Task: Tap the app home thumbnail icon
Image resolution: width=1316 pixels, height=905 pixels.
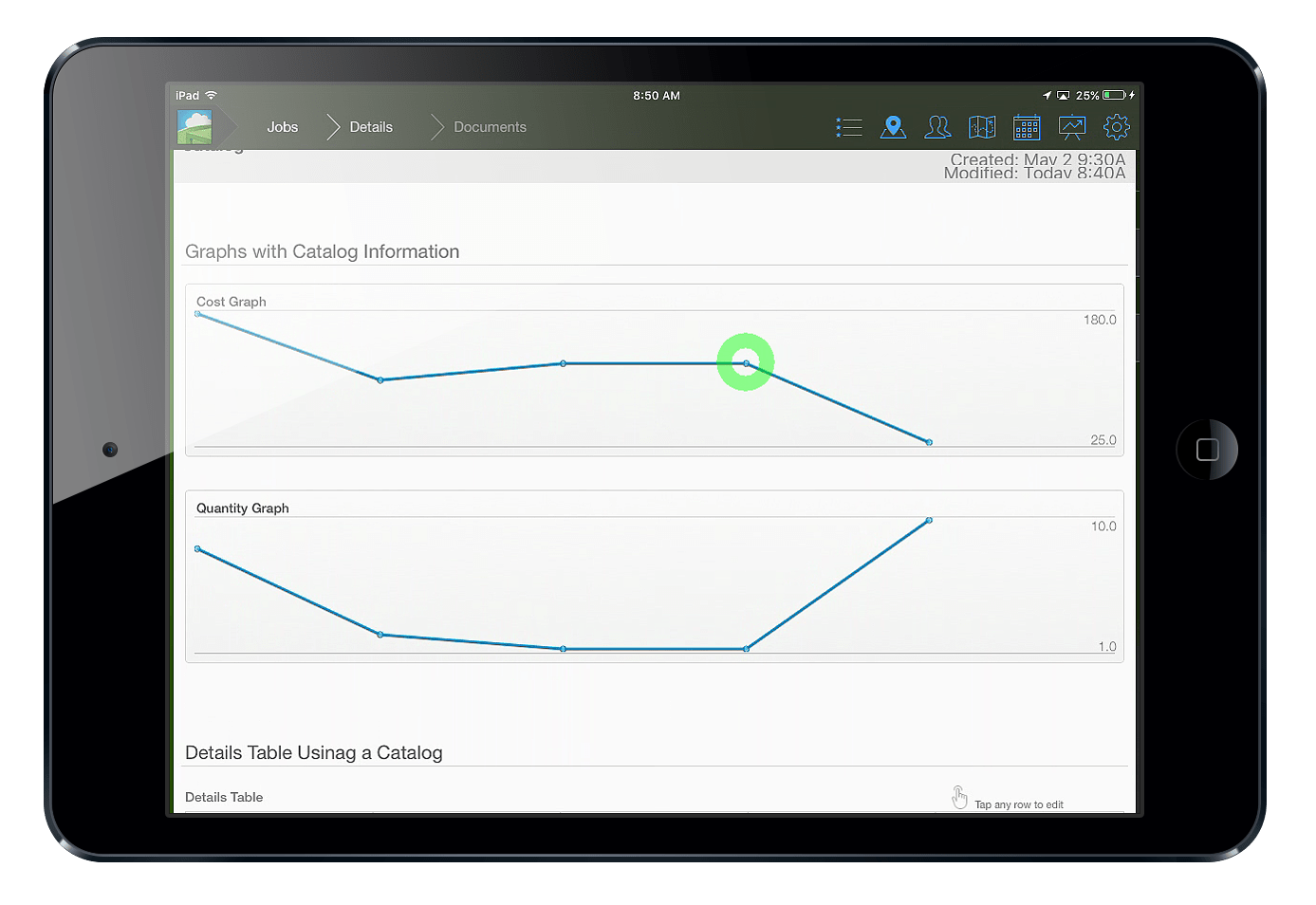Action: [x=195, y=127]
